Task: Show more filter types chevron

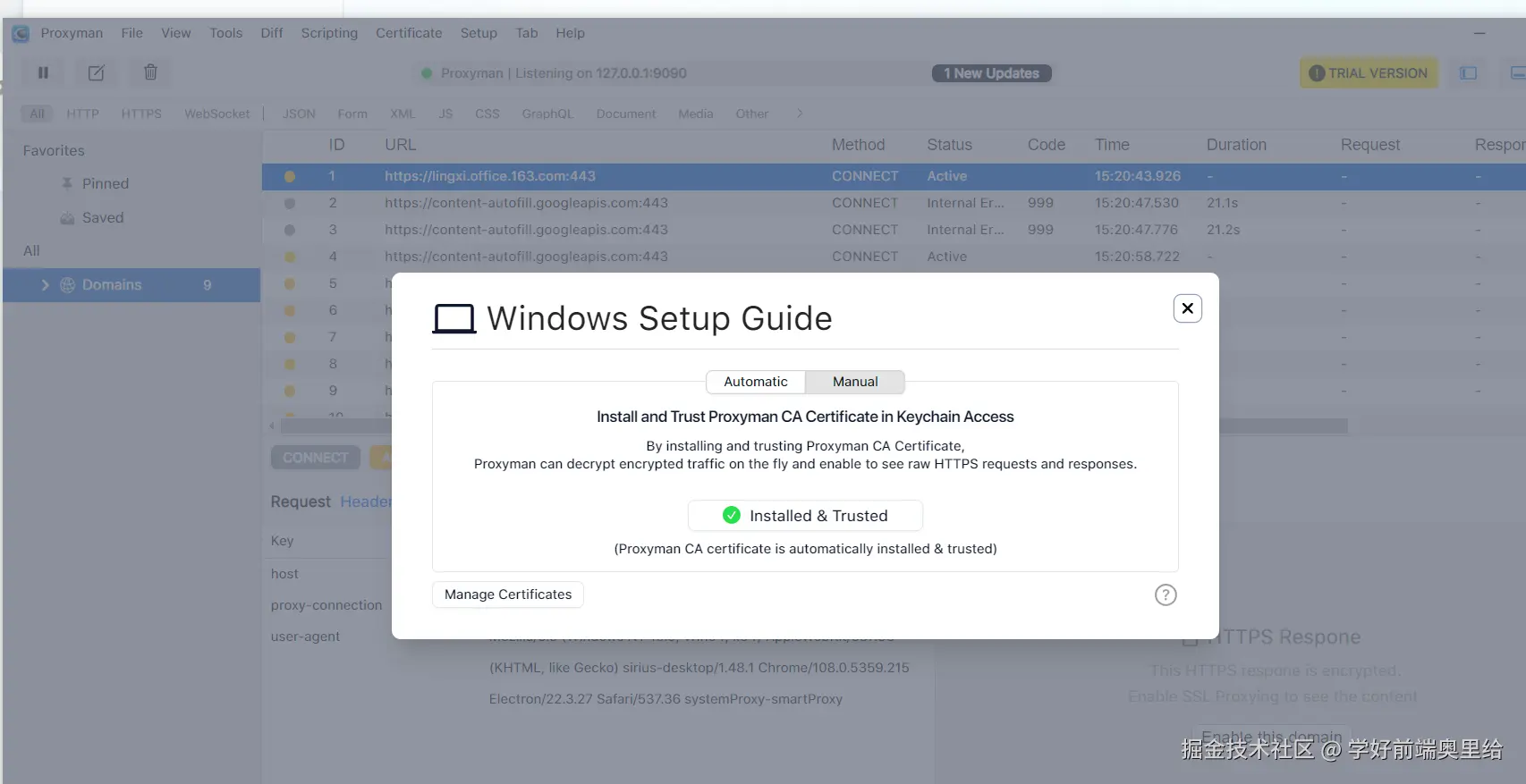Action: 800,114
